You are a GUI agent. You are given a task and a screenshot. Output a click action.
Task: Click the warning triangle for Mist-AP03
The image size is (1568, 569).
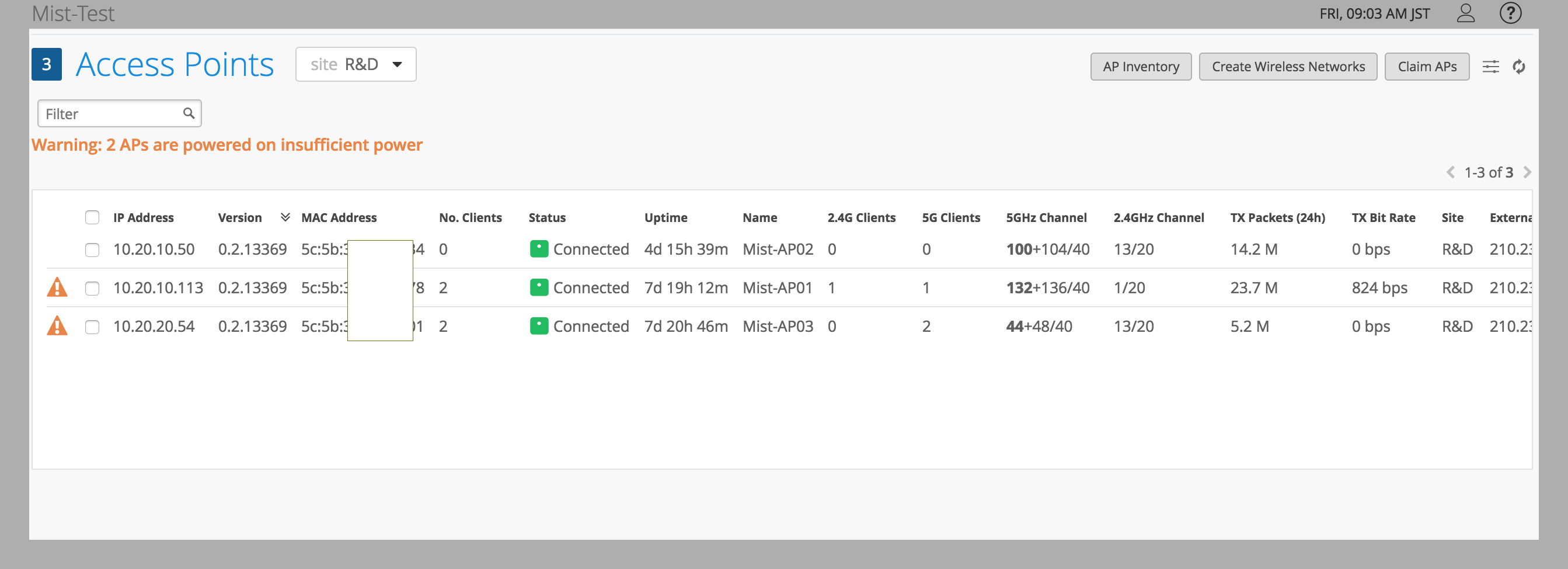pyautogui.click(x=57, y=327)
